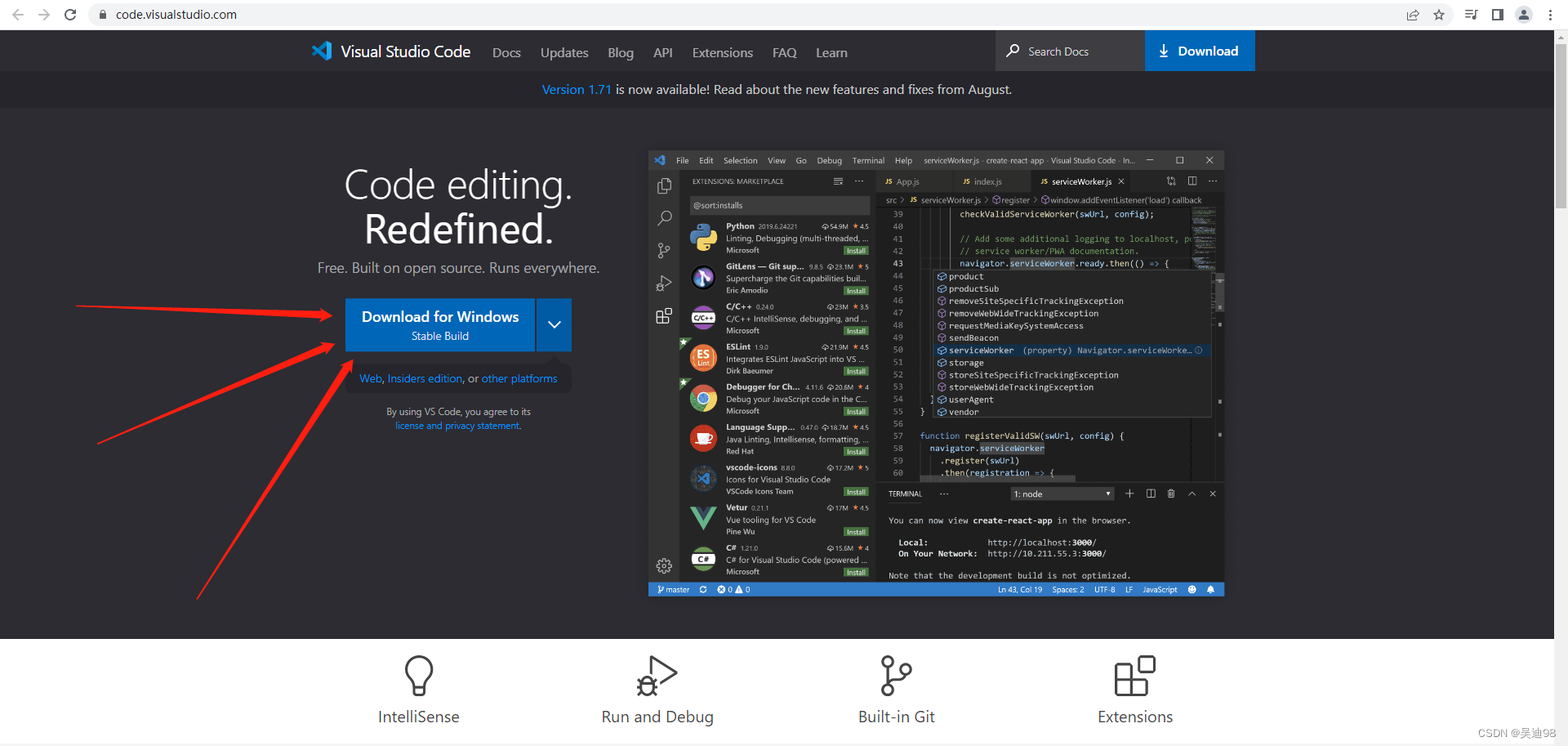Click the JavaScript language mode in the status bar

coord(1160,589)
